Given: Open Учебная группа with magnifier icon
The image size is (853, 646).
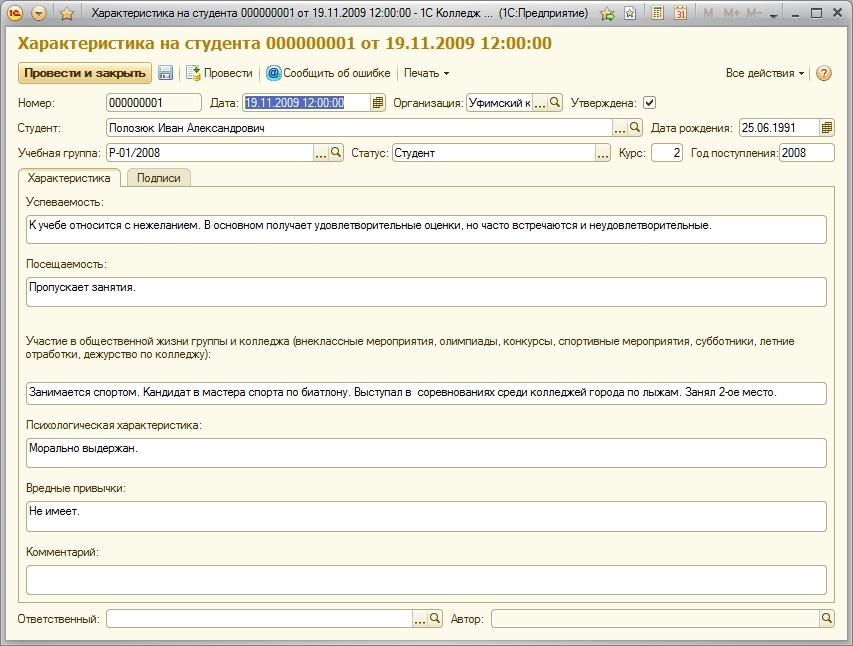Looking at the screenshot, I should click(x=336, y=153).
